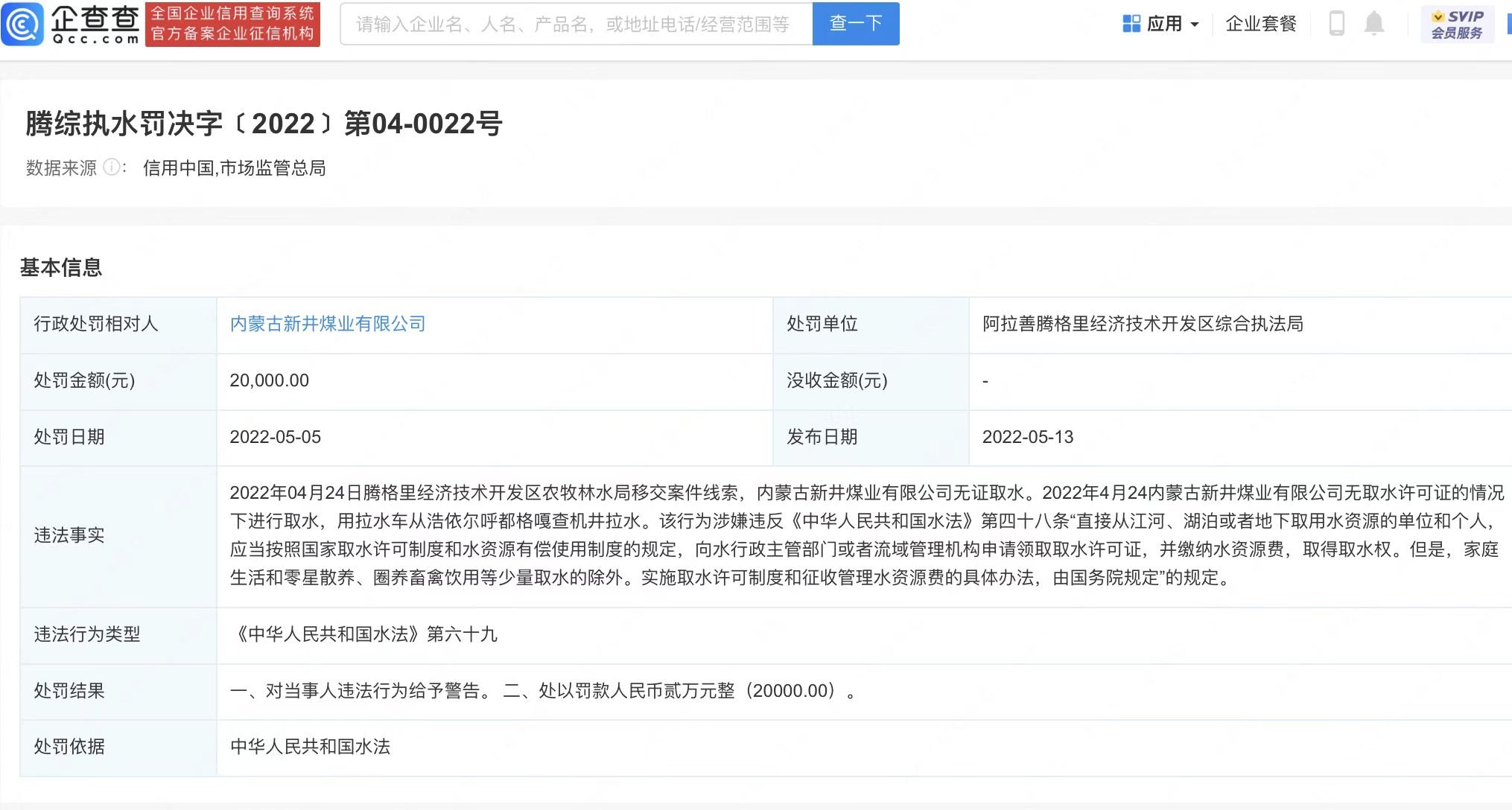Image resolution: width=1512 pixels, height=810 pixels.
Task: Click the 行政处罚相对人 label cell
Action: (118, 325)
